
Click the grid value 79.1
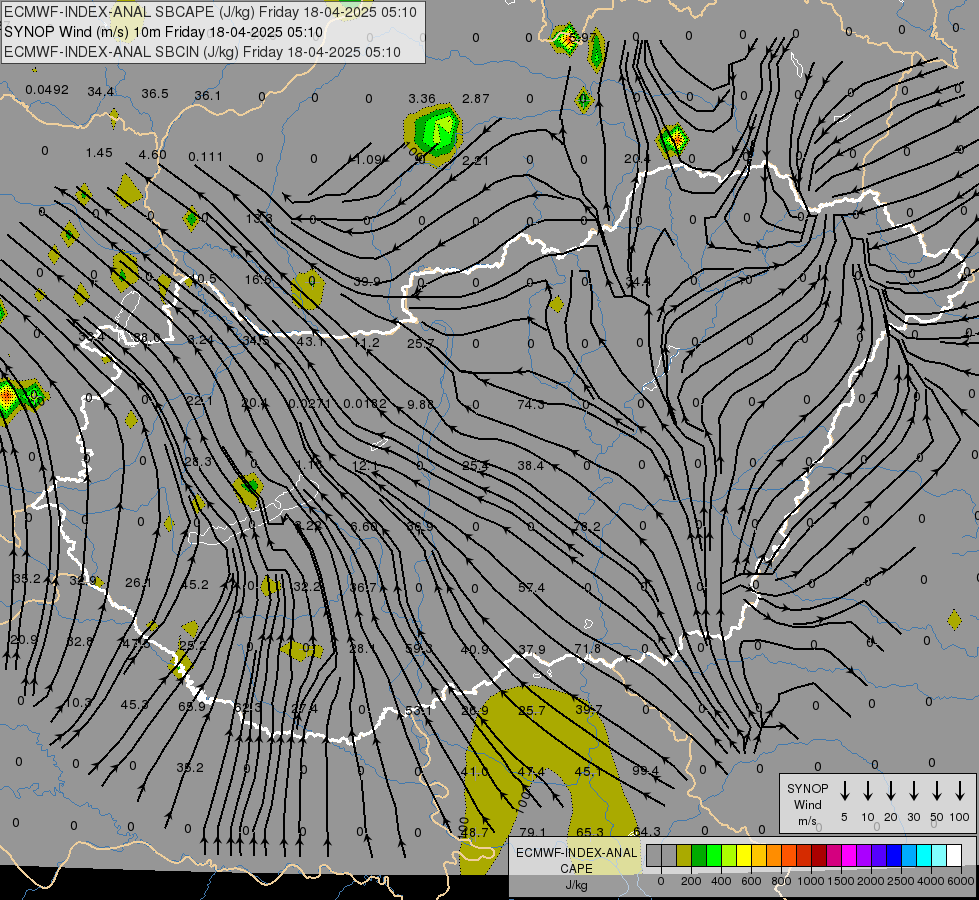pos(533,833)
